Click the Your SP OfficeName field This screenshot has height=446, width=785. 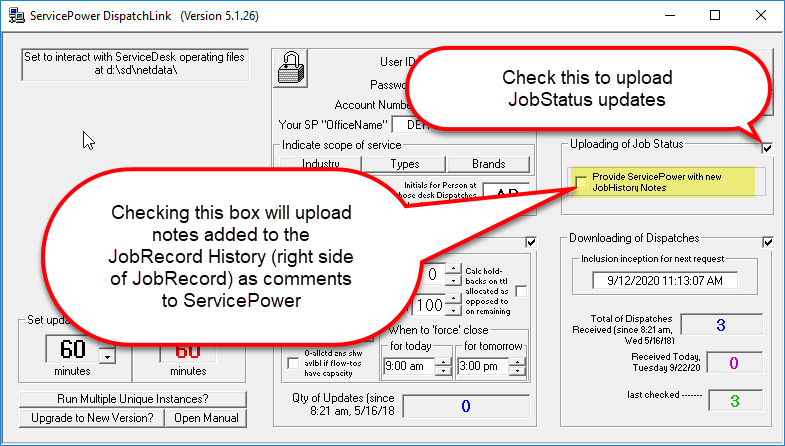click(411, 125)
